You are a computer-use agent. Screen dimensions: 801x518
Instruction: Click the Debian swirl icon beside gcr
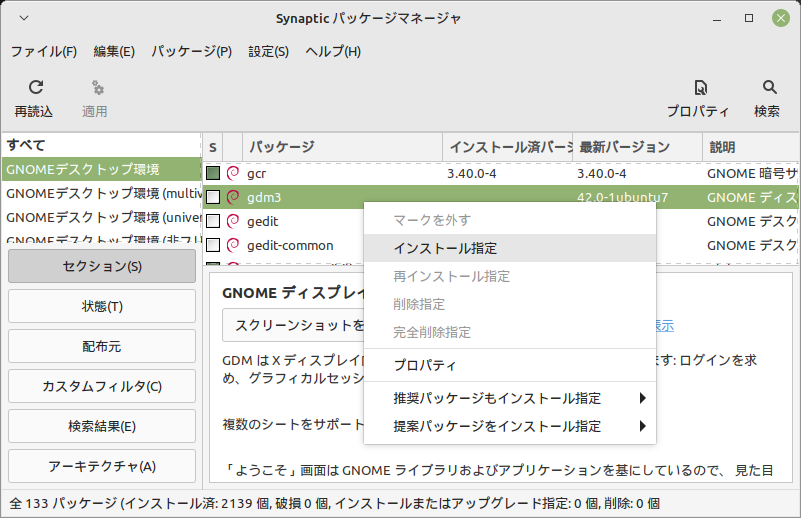point(233,173)
